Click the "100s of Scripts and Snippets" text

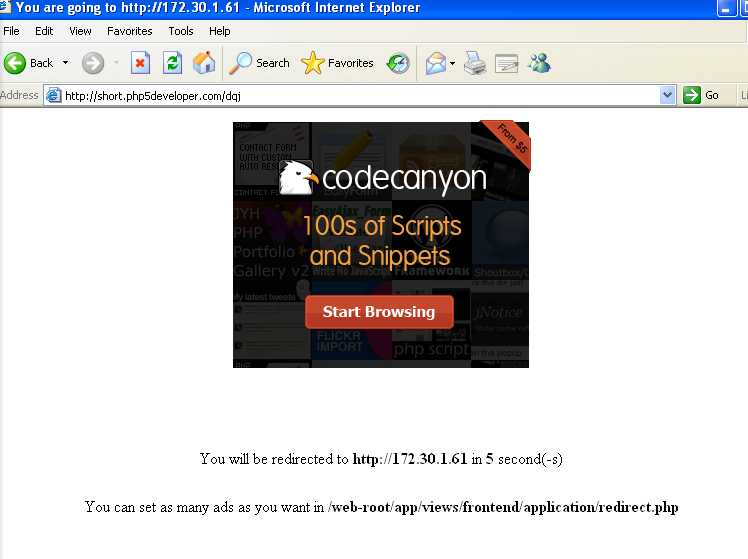[x=382, y=240]
